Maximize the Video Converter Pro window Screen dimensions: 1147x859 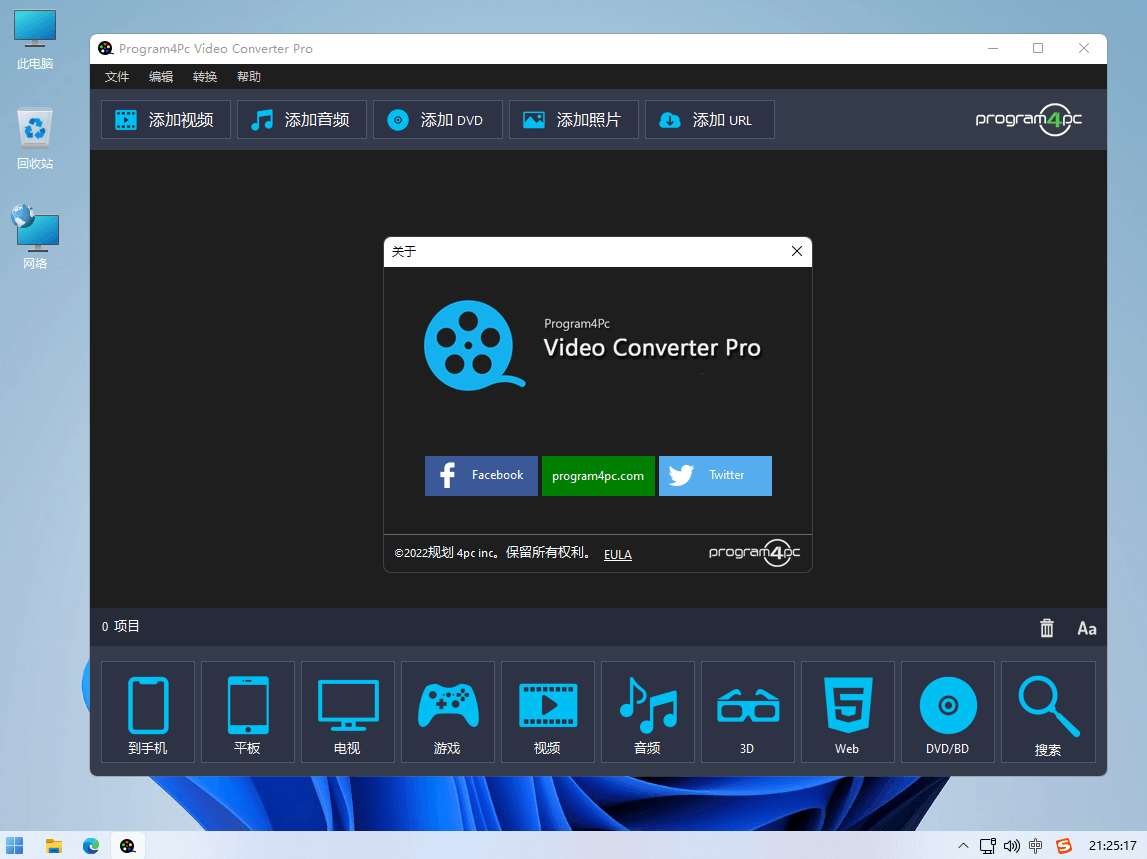point(1038,48)
